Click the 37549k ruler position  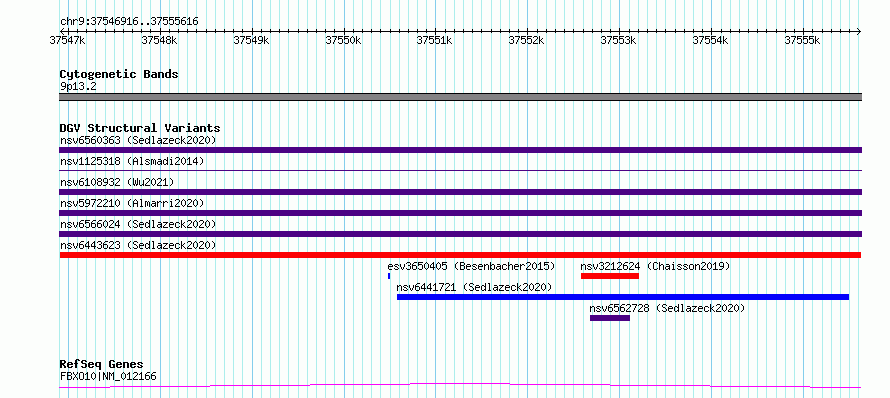pos(251,40)
